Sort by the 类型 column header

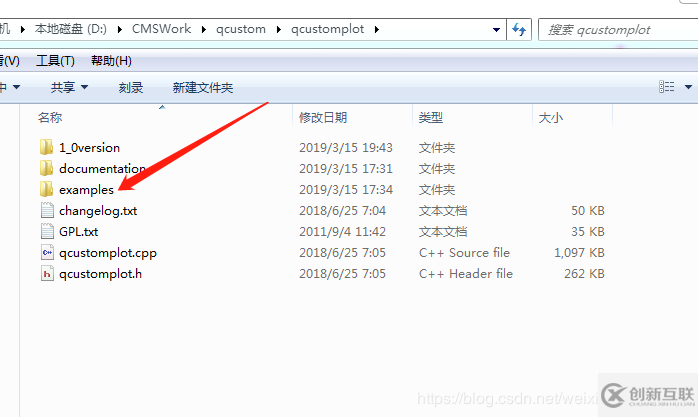pos(430,117)
